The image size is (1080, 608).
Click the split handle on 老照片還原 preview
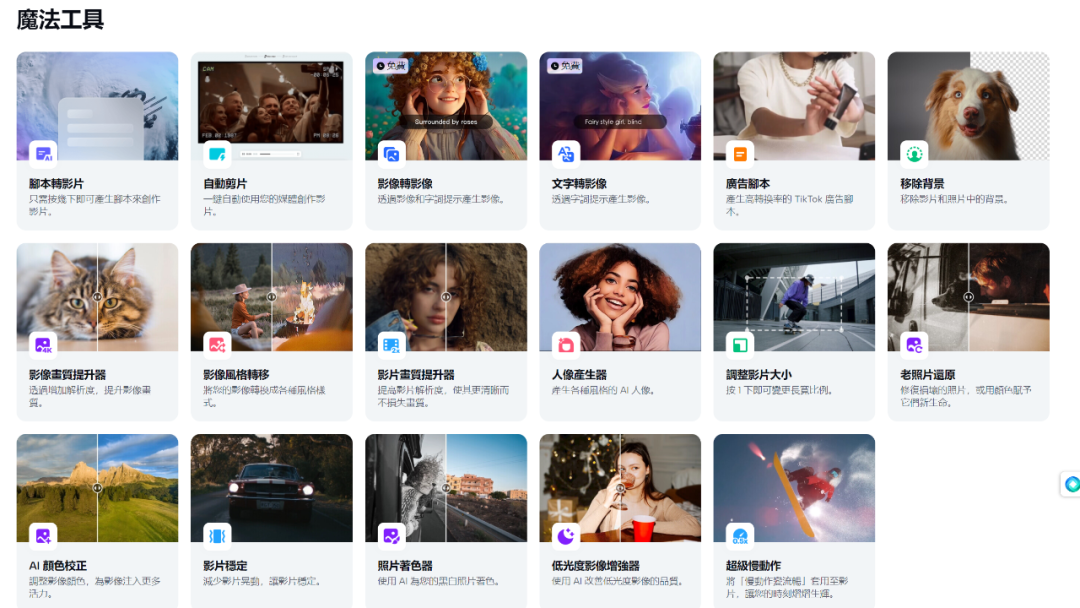pos(968,297)
